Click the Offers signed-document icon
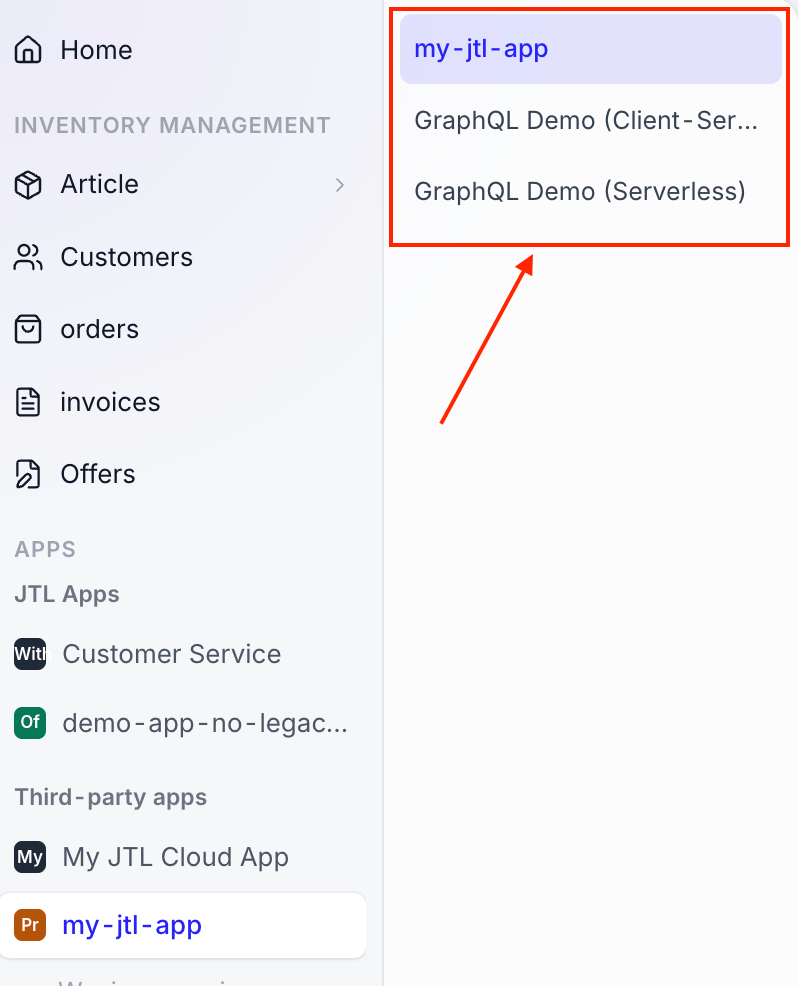The width and height of the screenshot is (798, 986). (28, 474)
